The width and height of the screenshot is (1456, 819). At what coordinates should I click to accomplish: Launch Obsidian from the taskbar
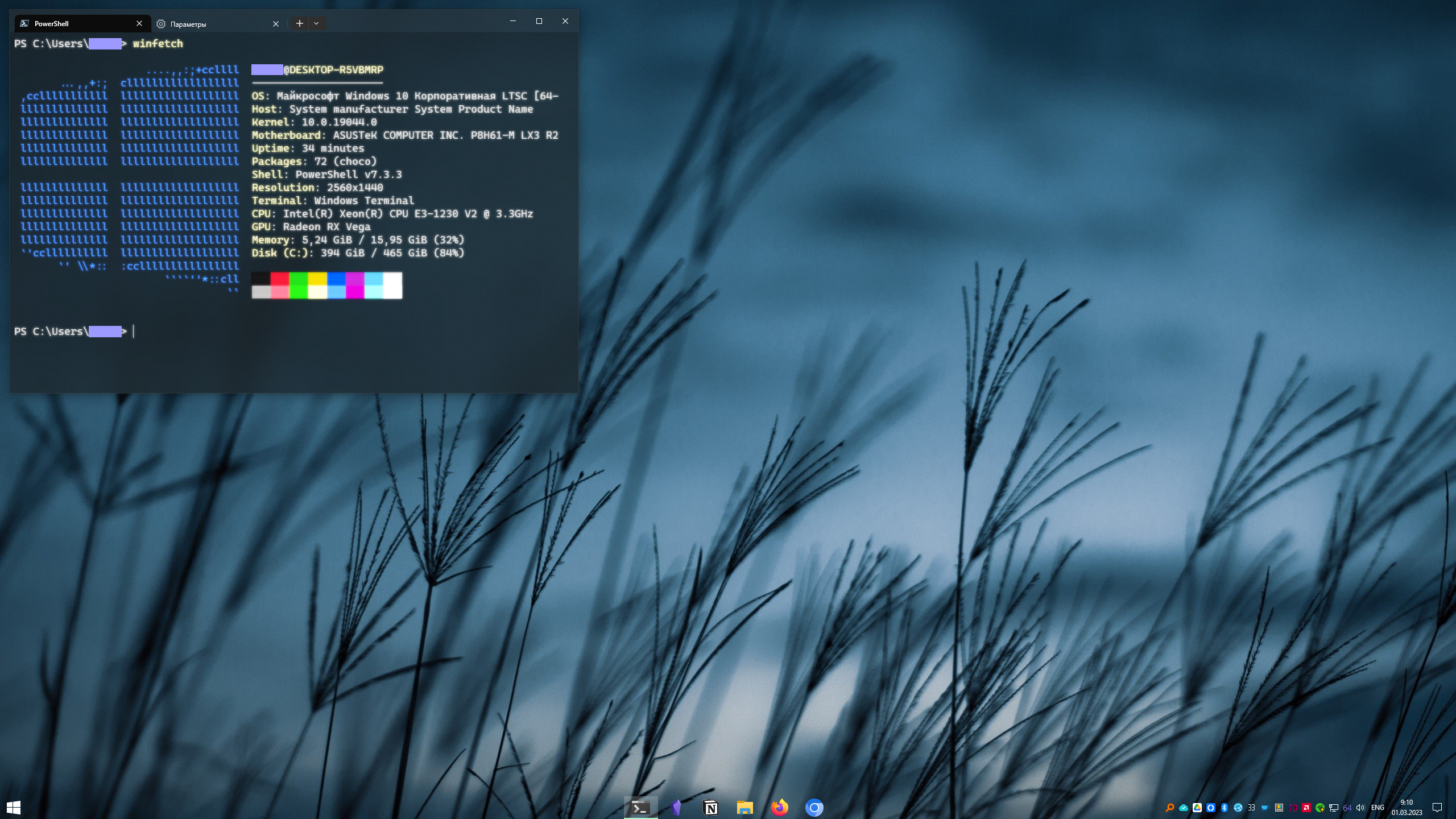(676, 807)
